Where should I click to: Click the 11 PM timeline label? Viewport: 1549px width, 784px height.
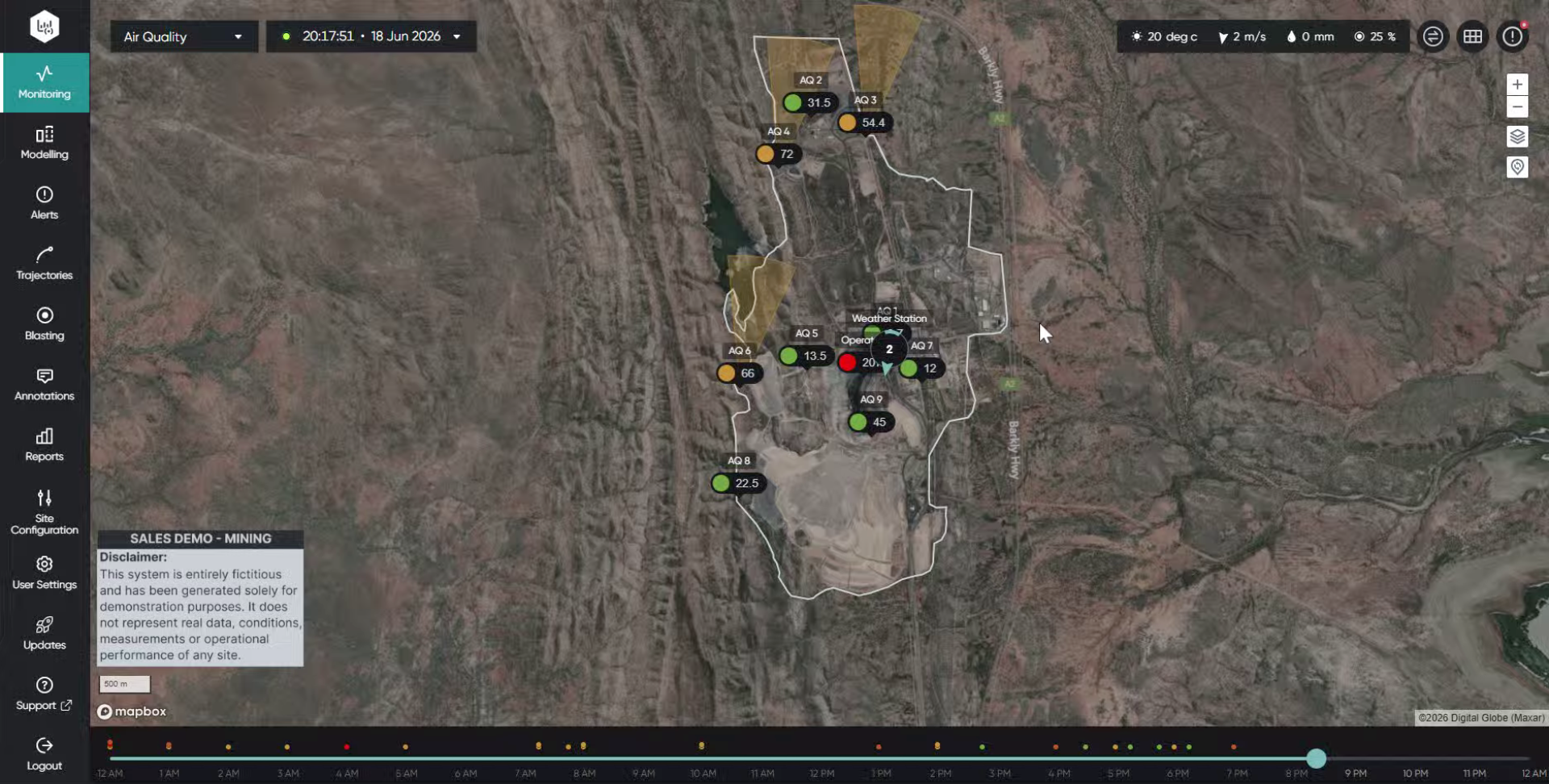[x=1474, y=774]
